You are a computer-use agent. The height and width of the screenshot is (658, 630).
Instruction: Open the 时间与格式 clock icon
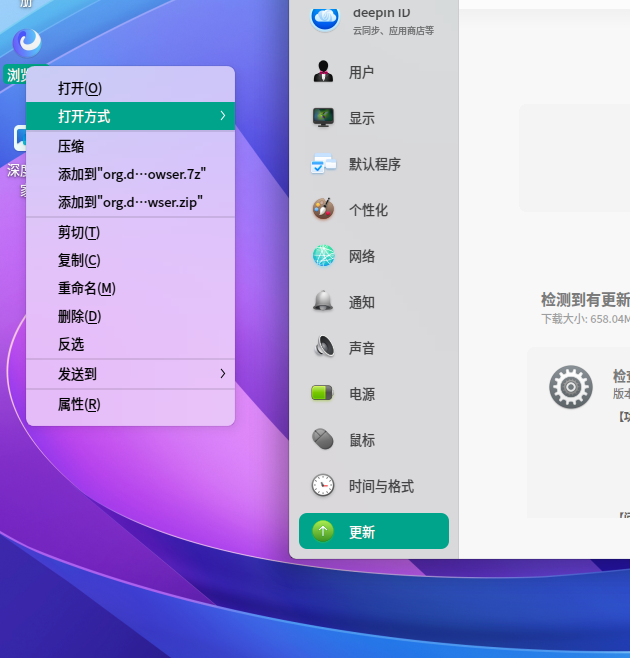[323, 486]
